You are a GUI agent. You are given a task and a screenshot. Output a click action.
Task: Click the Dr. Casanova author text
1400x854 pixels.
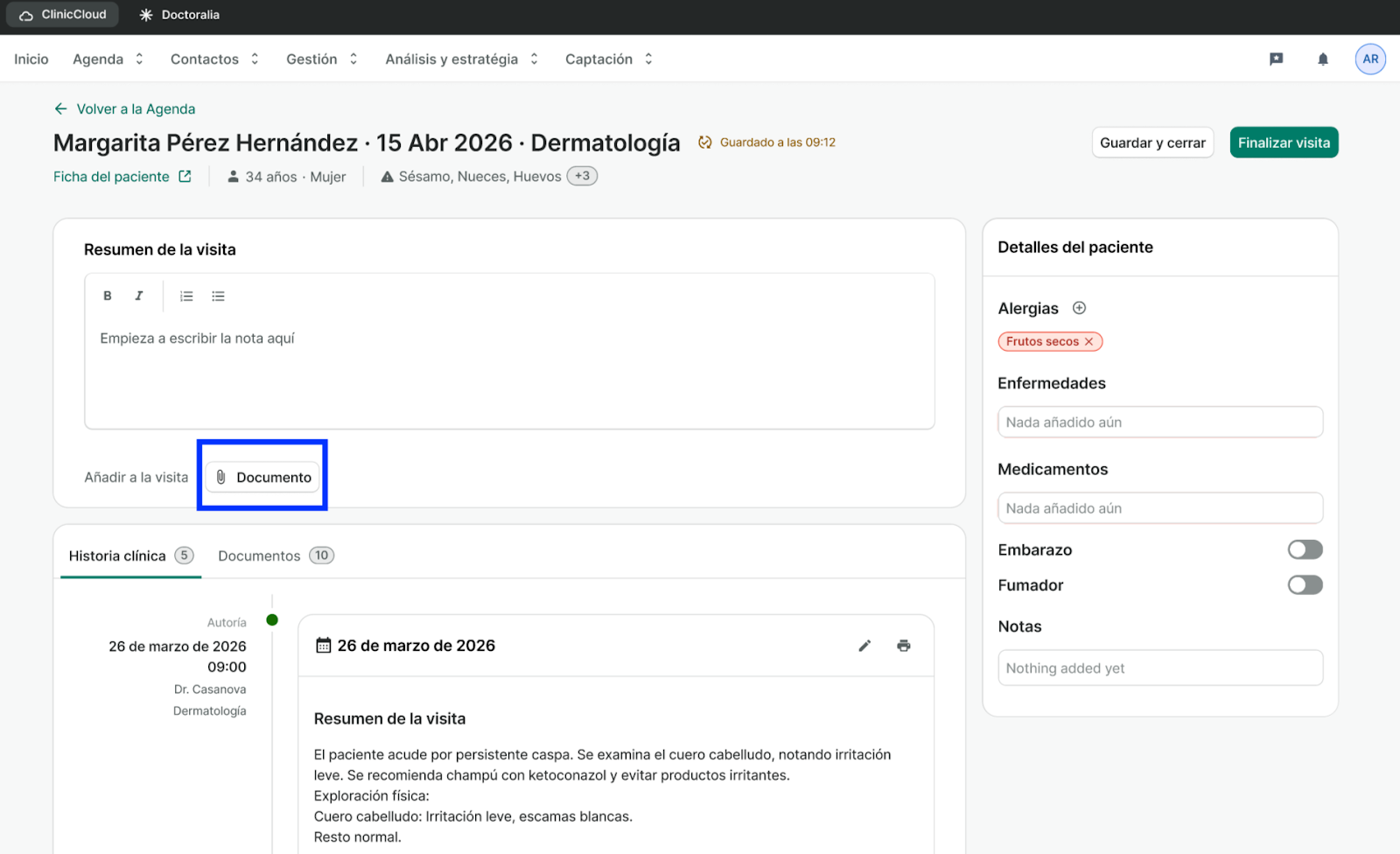tap(210, 689)
